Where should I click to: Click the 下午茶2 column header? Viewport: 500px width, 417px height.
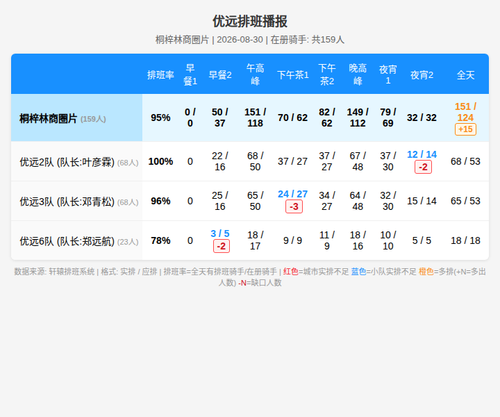point(327,75)
